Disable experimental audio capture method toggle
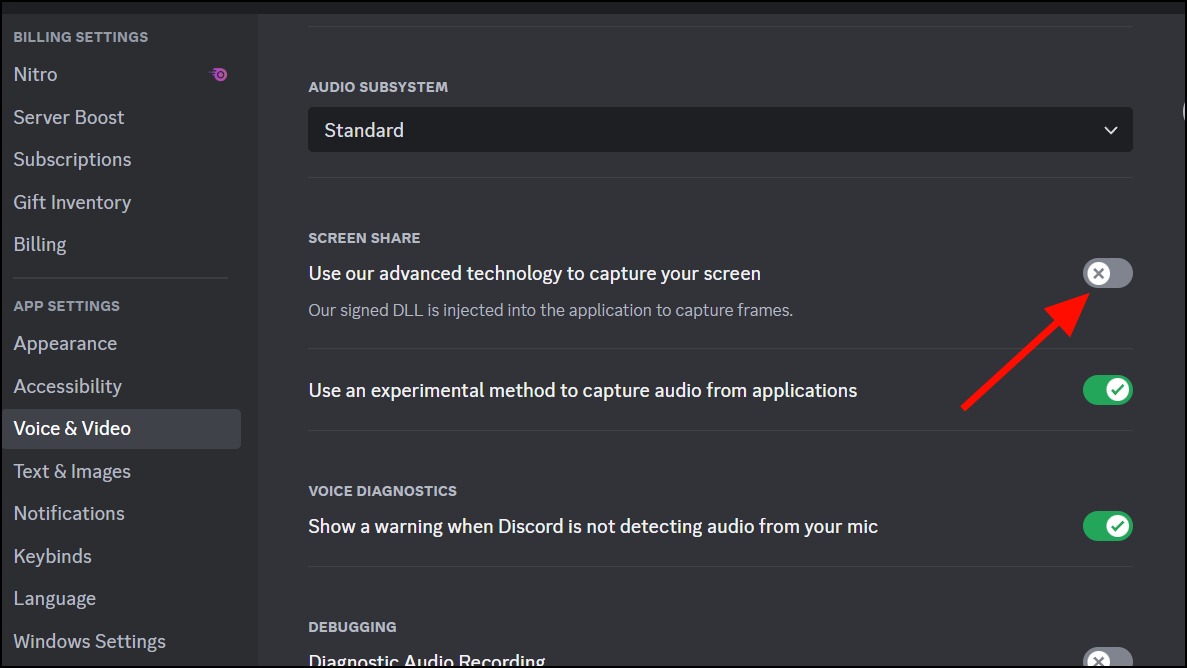1187x668 pixels. 1108,390
